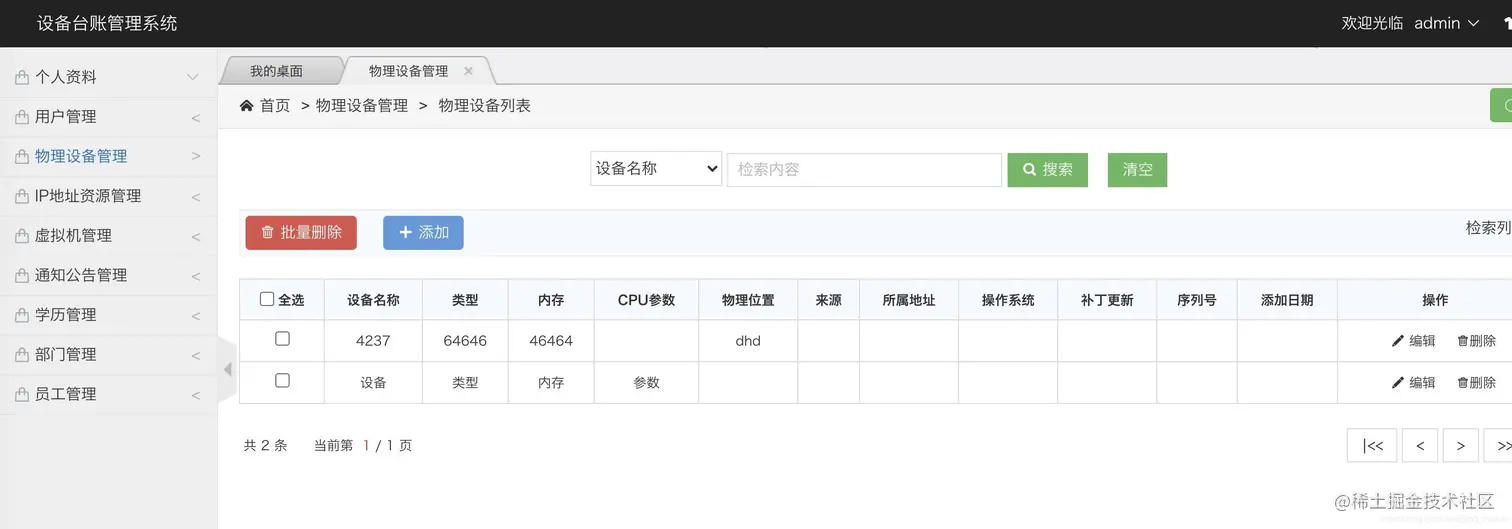Click the CPU参数 table column header
The height and width of the screenshot is (529, 1512).
646,300
